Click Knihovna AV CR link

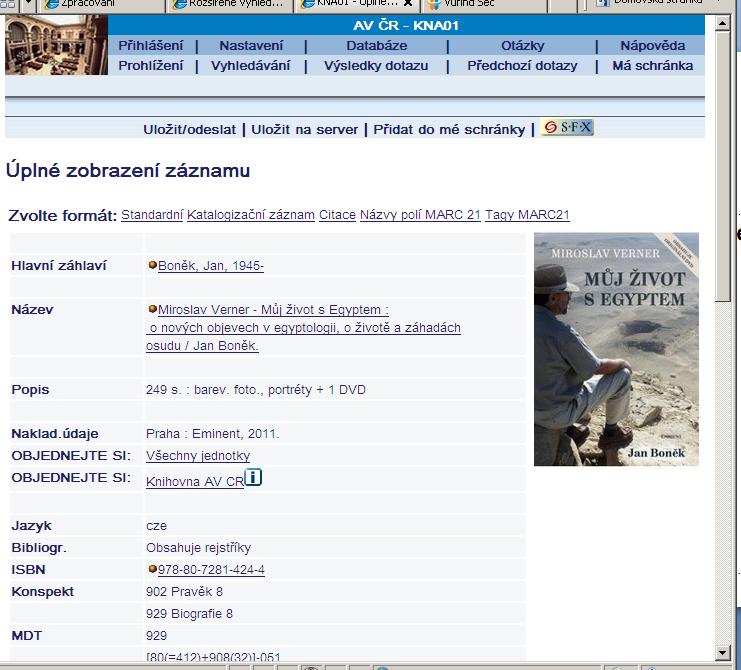point(195,481)
